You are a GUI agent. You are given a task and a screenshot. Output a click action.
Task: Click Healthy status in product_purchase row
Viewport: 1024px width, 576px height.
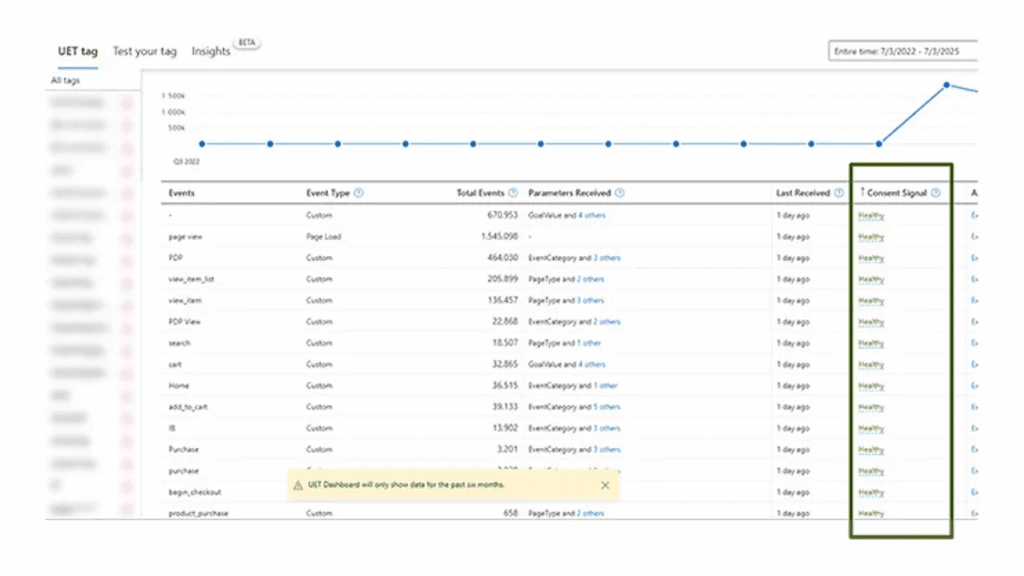pos(871,513)
